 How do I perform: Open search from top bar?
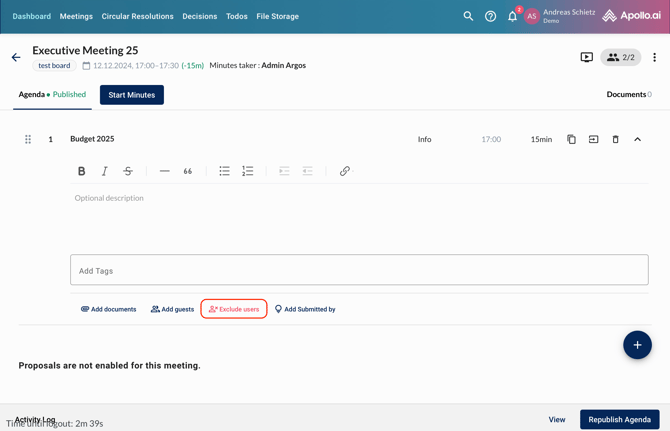click(468, 16)
